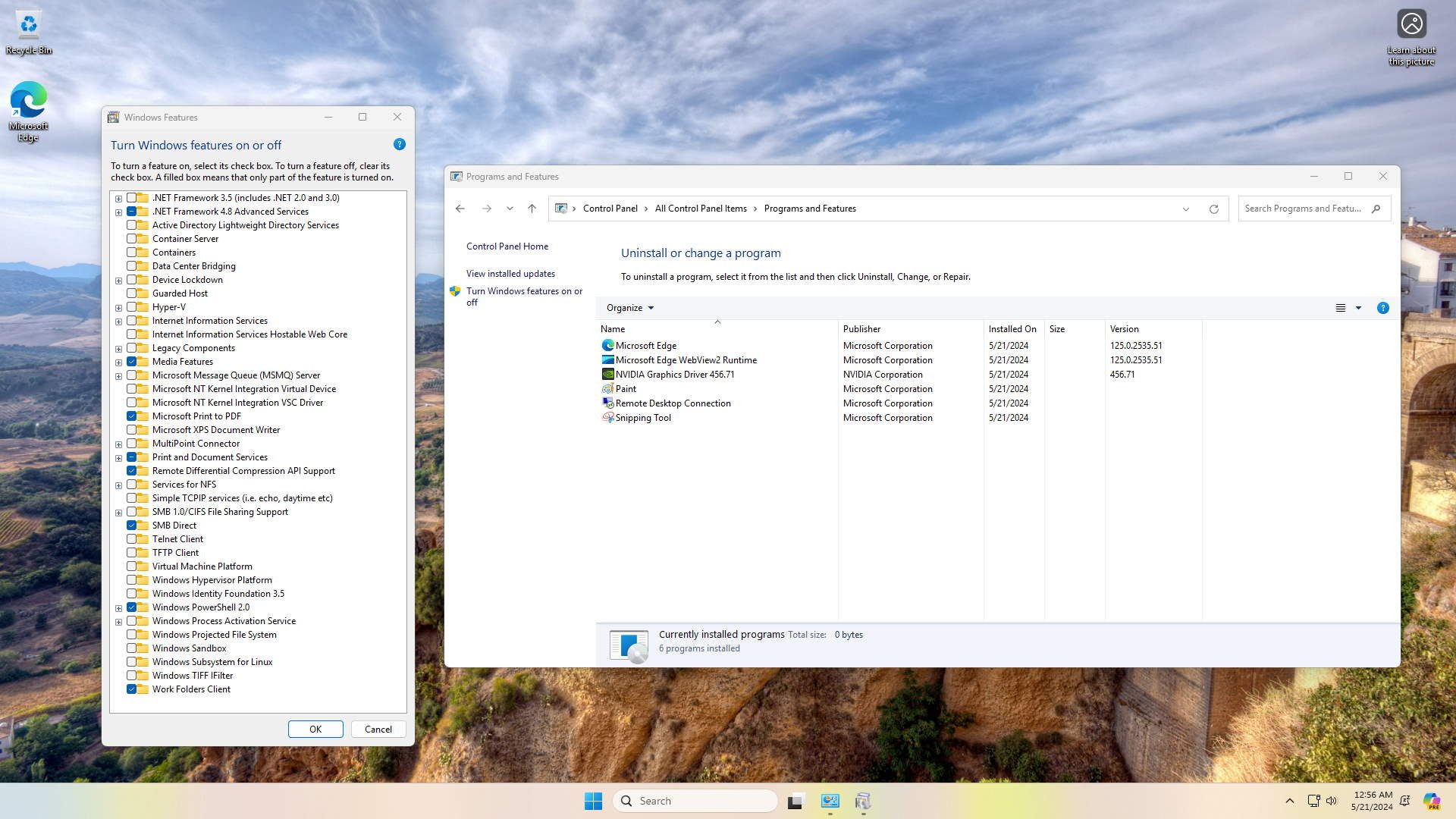1456x819 pixels.
Task: Check Windows Sandbox feature box
Action: click(132, 648)
